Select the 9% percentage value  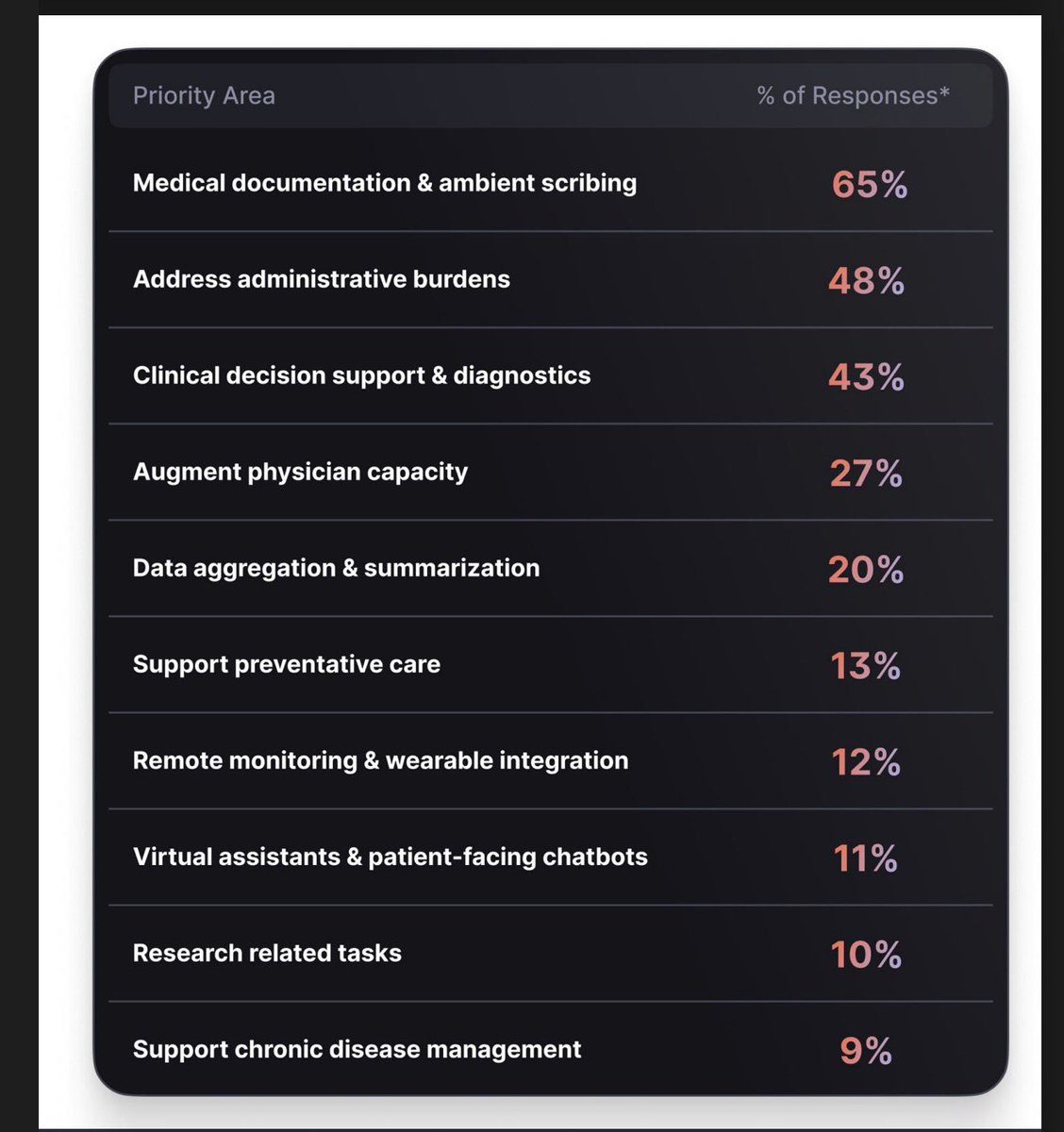[866, 1051]
